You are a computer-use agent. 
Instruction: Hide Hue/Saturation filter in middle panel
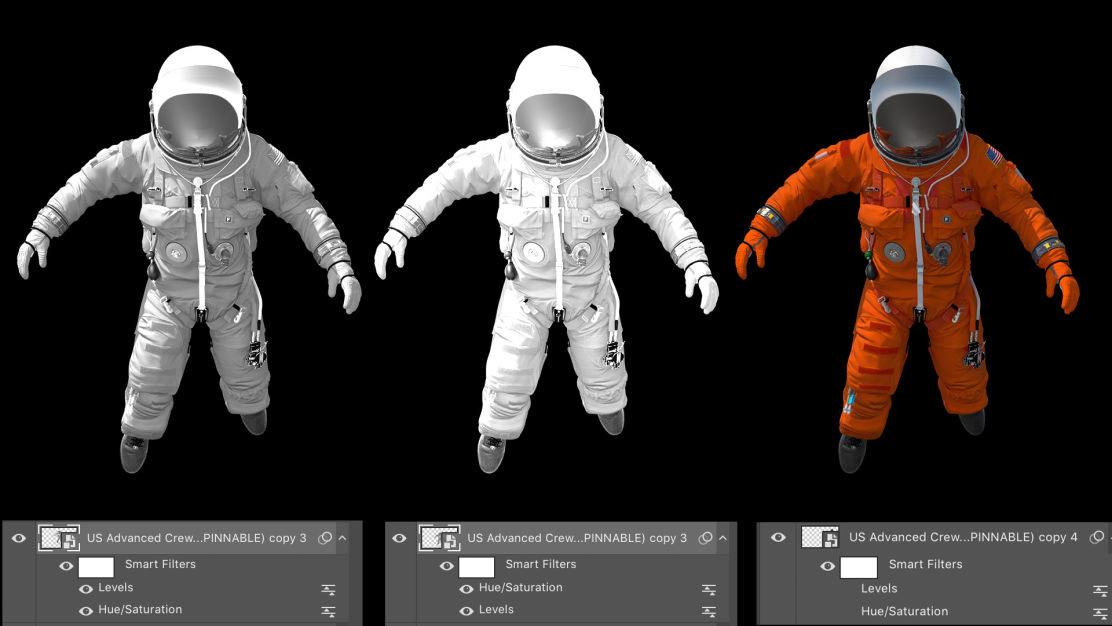click(x=466, y=588)
